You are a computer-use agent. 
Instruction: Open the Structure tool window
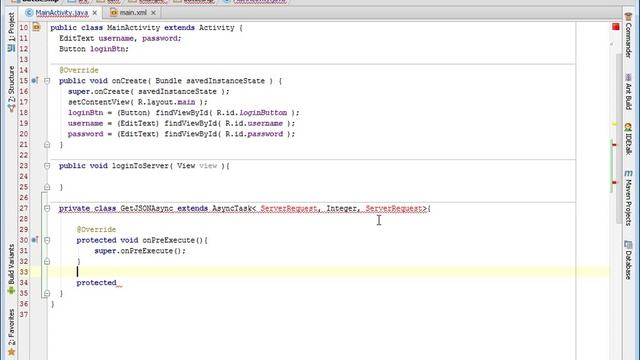click(11, 89)
